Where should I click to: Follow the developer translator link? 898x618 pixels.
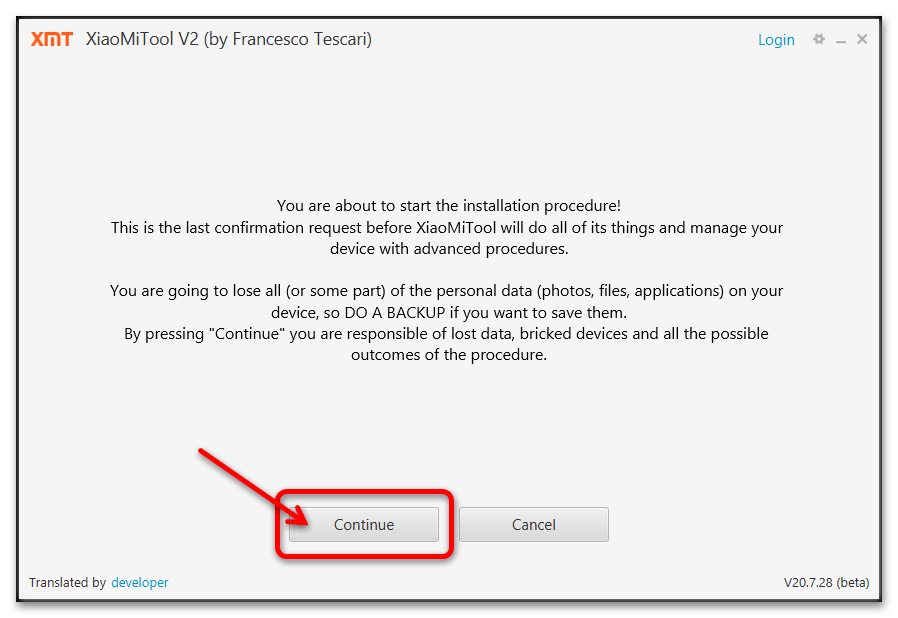140,582
